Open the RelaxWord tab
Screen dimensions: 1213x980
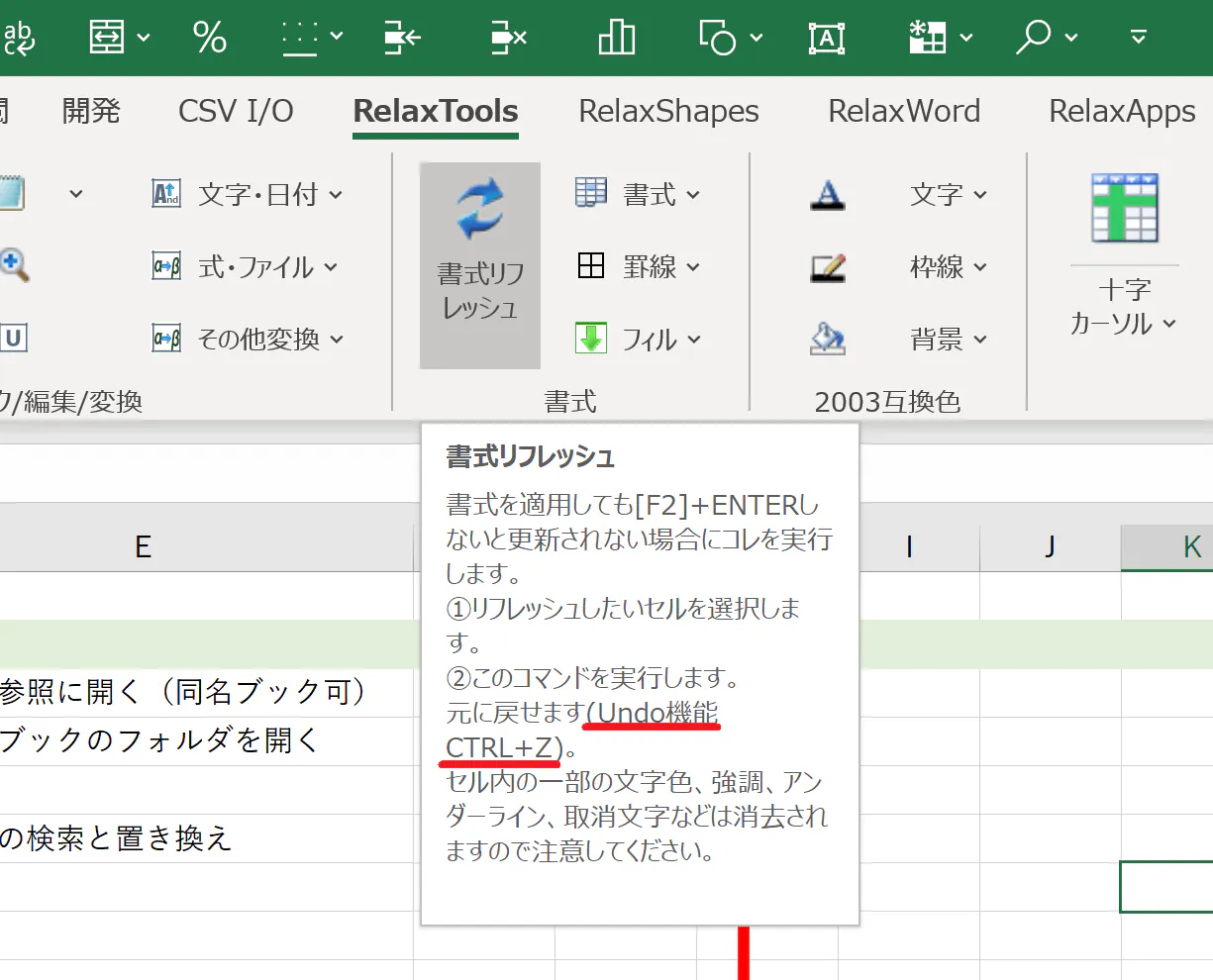click(904, 111)
